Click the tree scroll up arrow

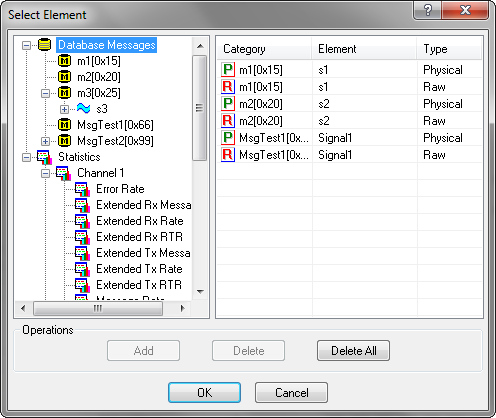coord(200,46)
